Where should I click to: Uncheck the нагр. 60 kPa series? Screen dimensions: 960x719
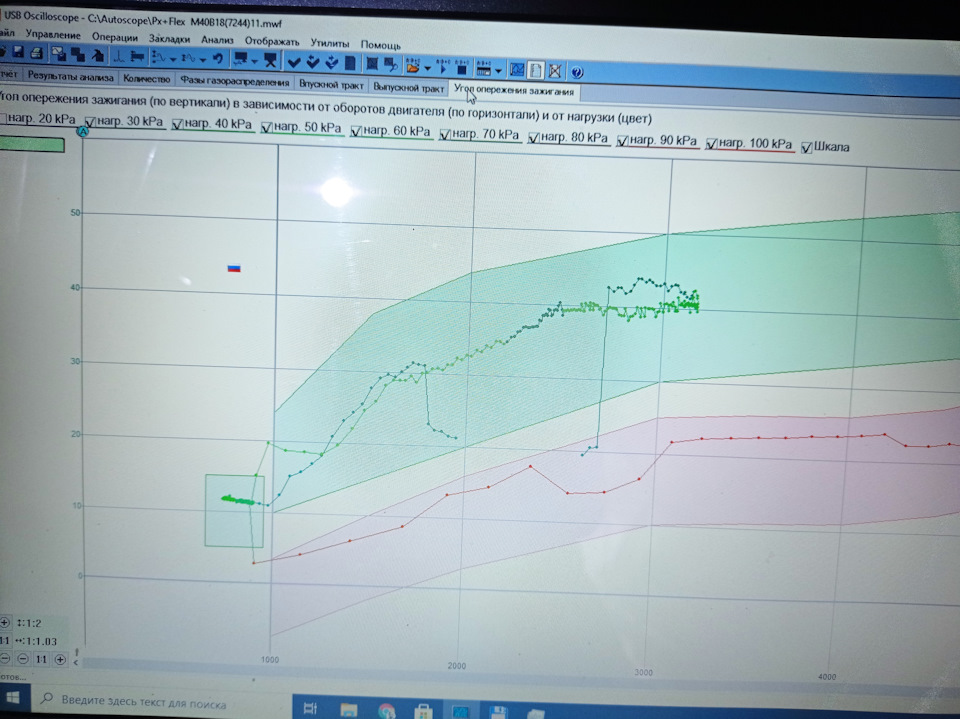pos(356,131)
